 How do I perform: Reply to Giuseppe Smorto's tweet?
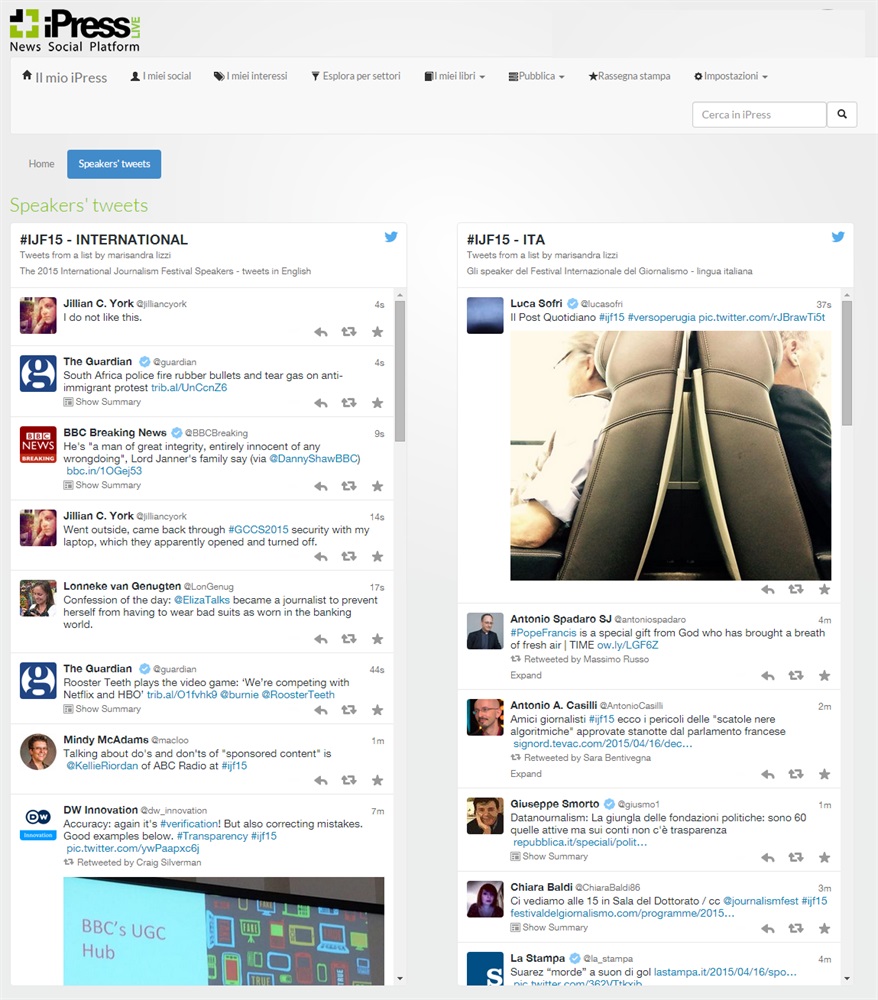768,857
